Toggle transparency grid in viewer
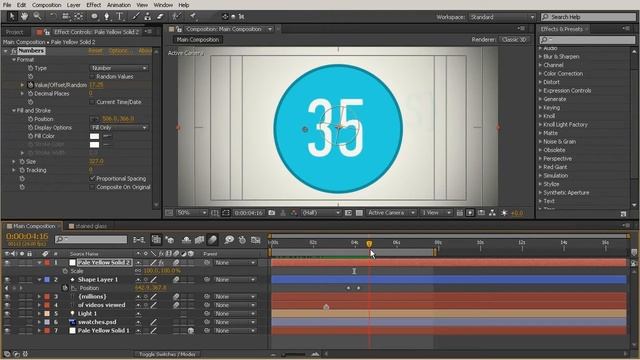 click(x=359, y=213)
